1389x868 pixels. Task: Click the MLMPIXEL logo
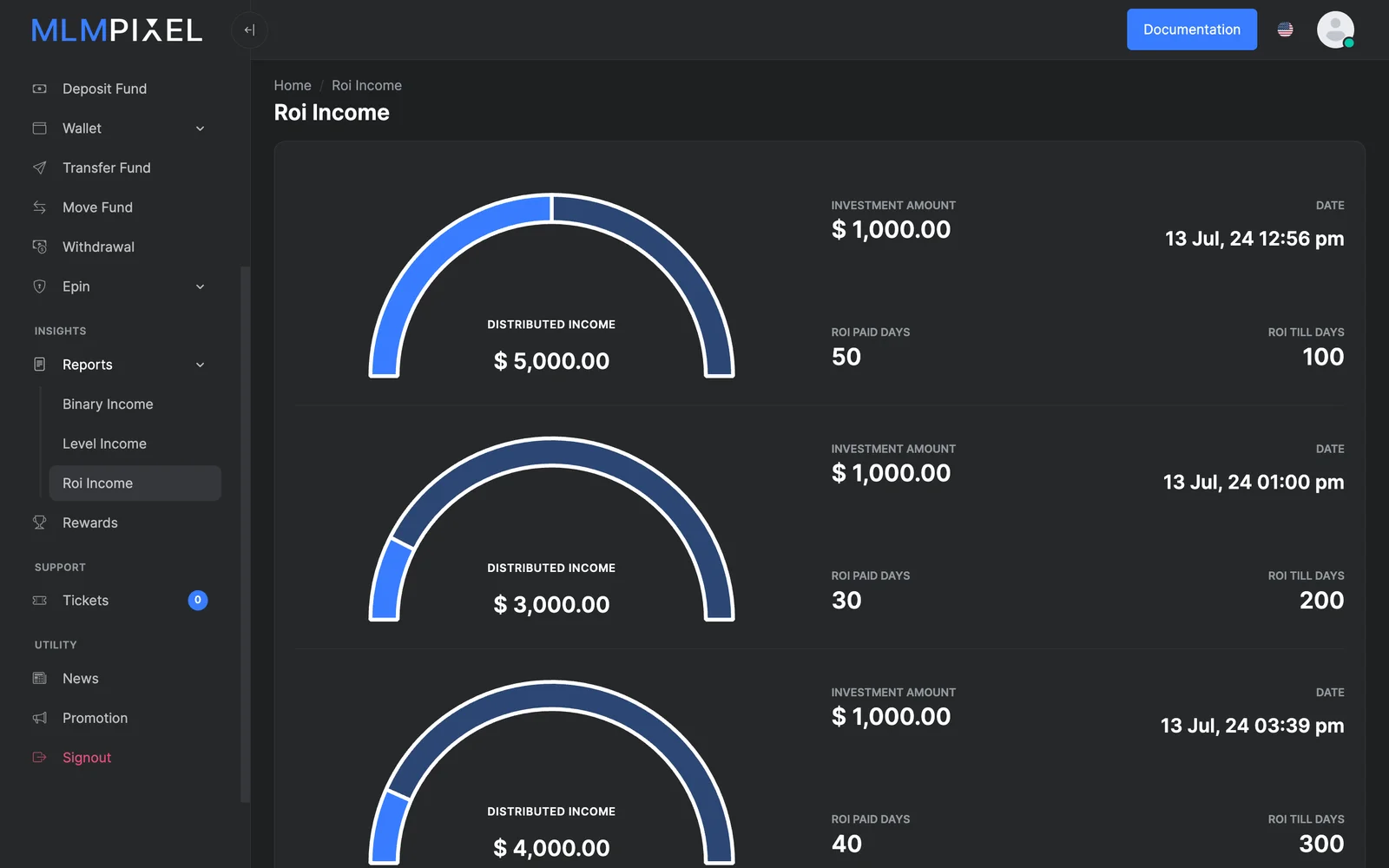tap(117, 30)
